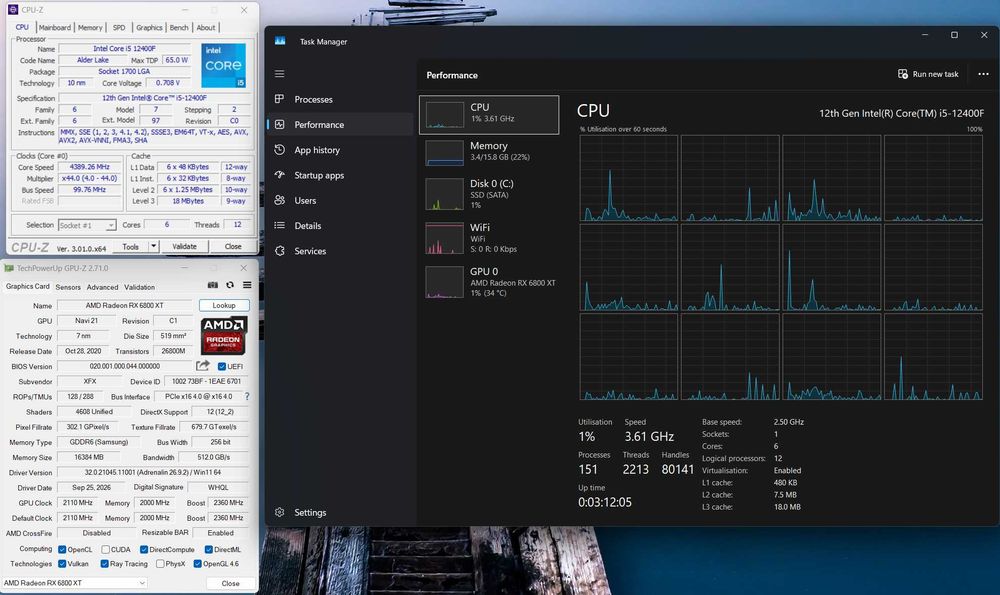This screenshot has width=1000, height=595.
Task: Open the three-dot more options menu
Action: point(983,74)
